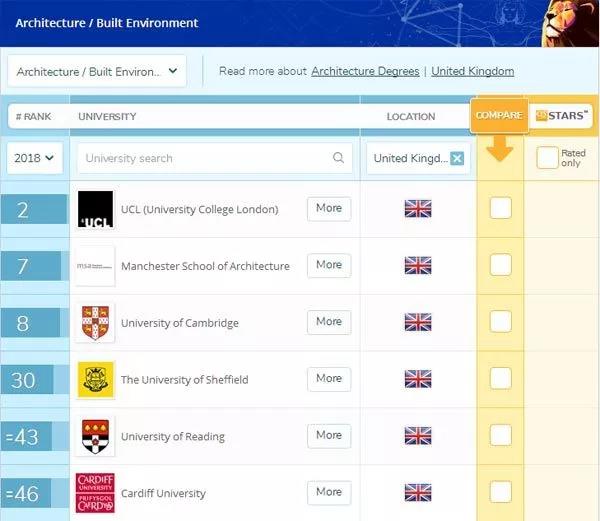Image resolution: width=600 pixels, height=521 pixels.
Task: Click More for Cardiff University
Action: [329, 492]
